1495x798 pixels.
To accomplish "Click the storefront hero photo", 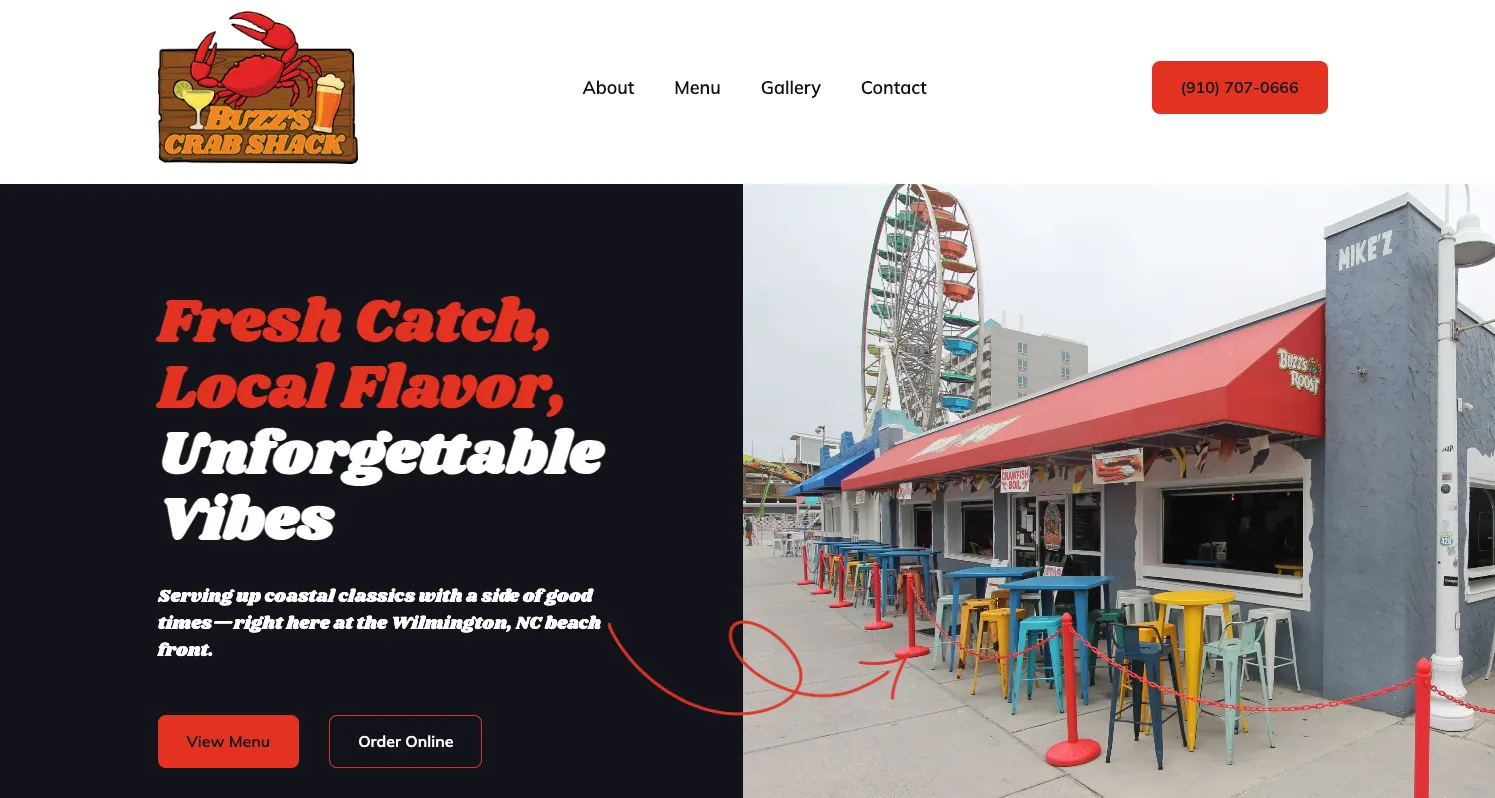I will pos(1119,491).
